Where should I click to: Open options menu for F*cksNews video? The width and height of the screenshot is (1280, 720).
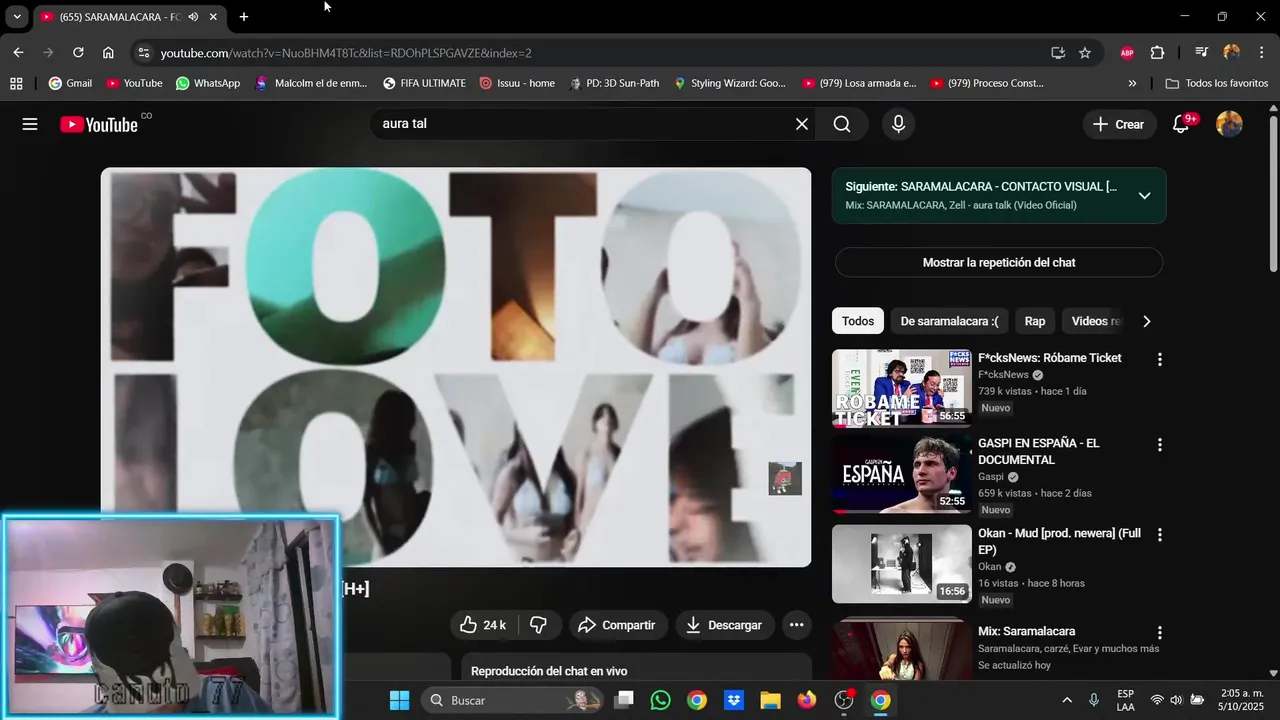pos(1160,359)
